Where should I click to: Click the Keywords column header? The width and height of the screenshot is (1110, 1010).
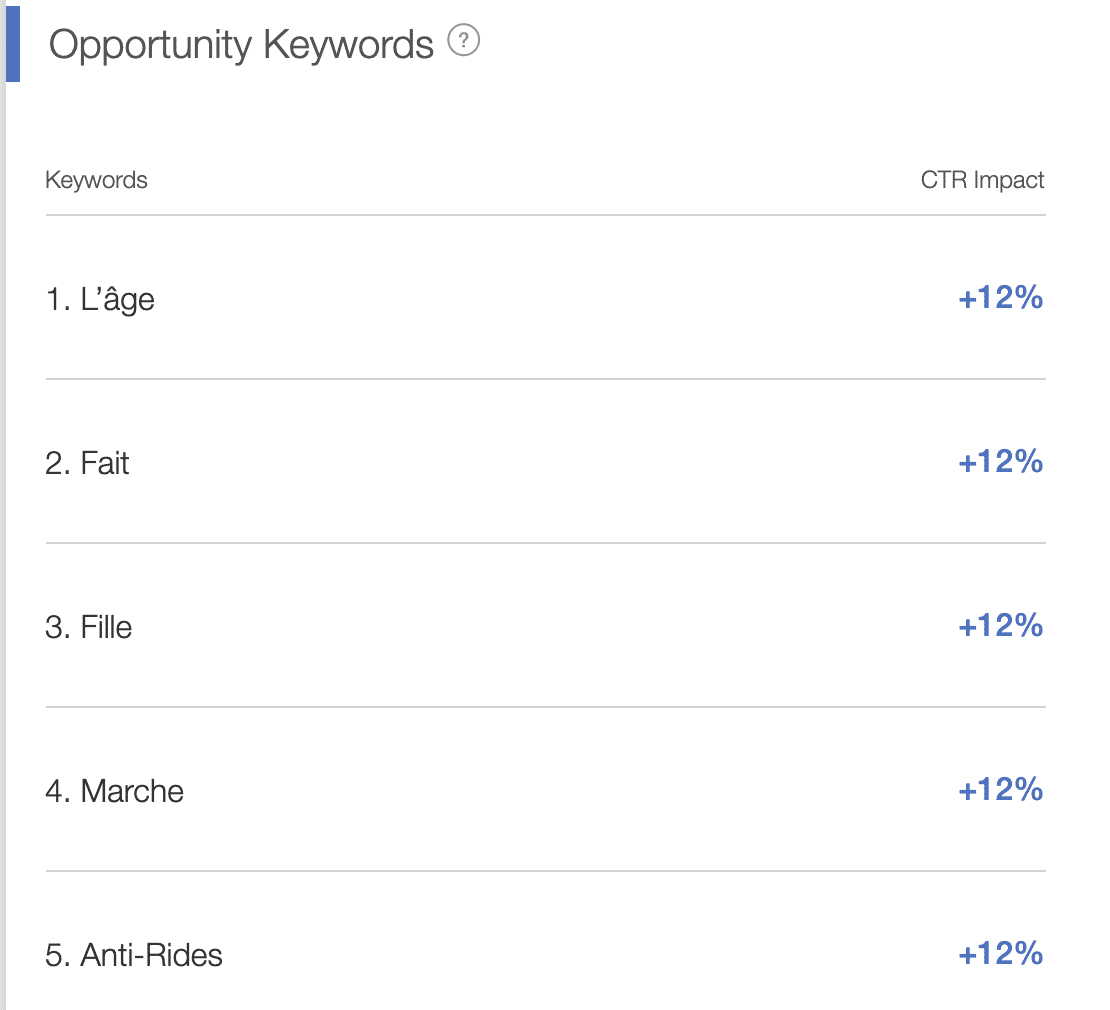pos(96,180)
